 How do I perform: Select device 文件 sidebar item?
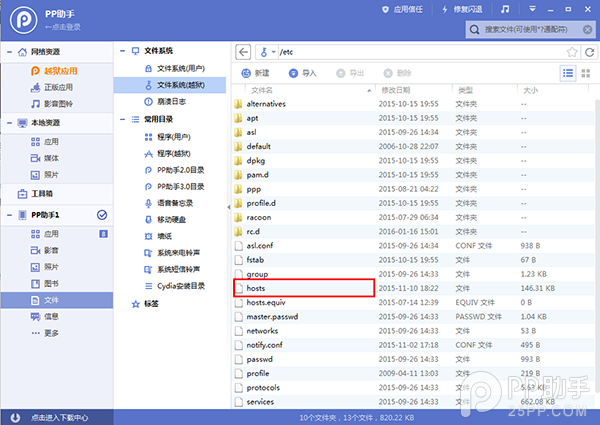click(57, 300)
